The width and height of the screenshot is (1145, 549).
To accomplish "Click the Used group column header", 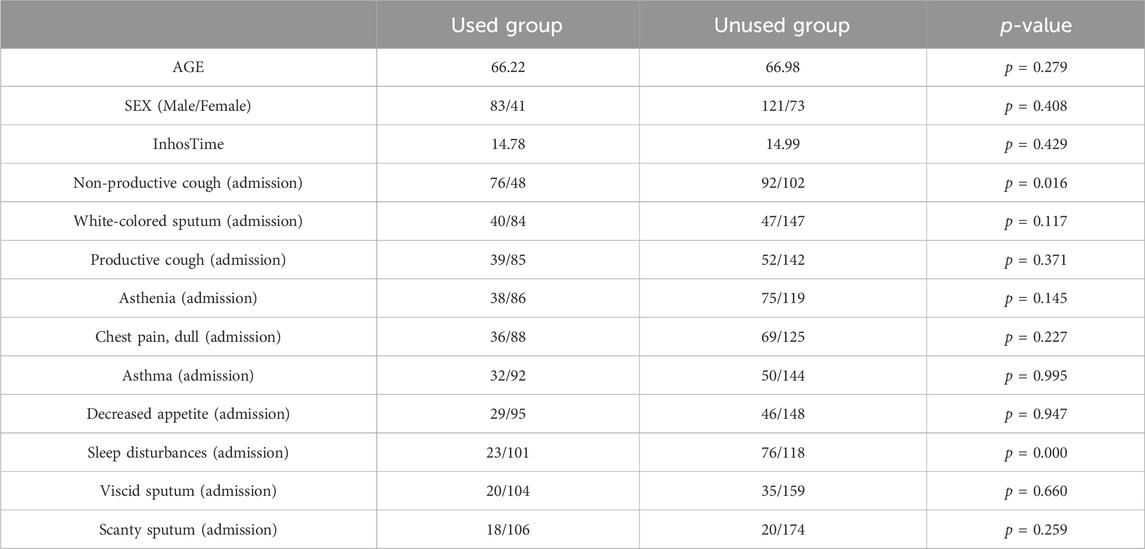I will point(507,26).
